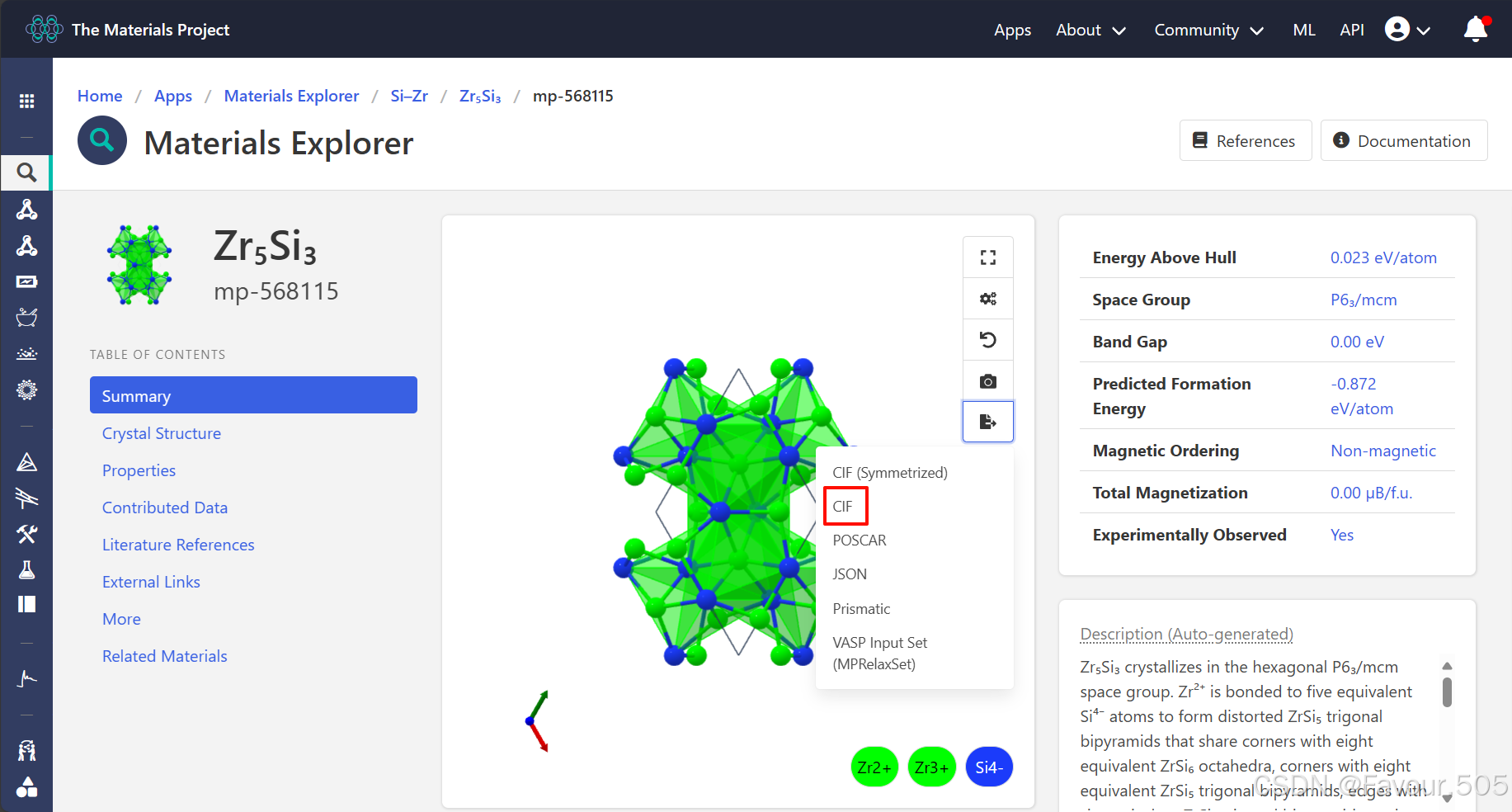Click the description panel scrollbar thumb
The width and height of the screenshot is (1512, 812).
[x=1447, y=692]
